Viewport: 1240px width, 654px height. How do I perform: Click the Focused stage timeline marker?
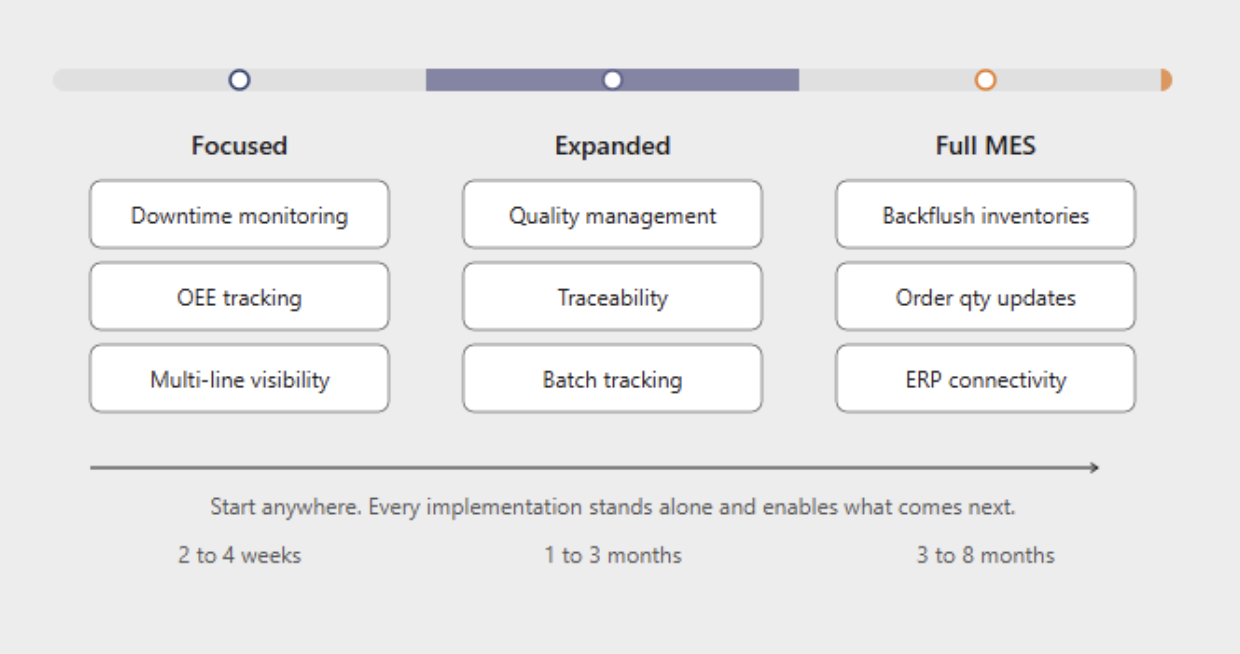click(x=239, y=80)
